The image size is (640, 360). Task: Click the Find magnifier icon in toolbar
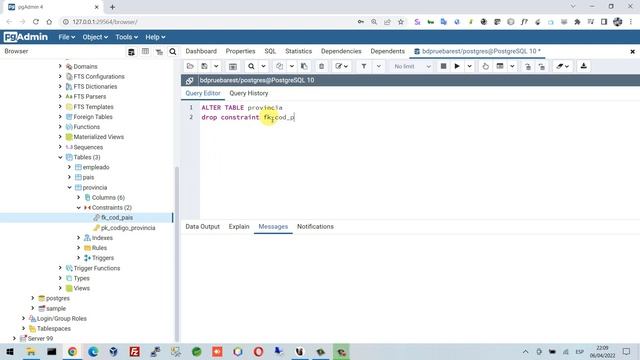[251, 66]
